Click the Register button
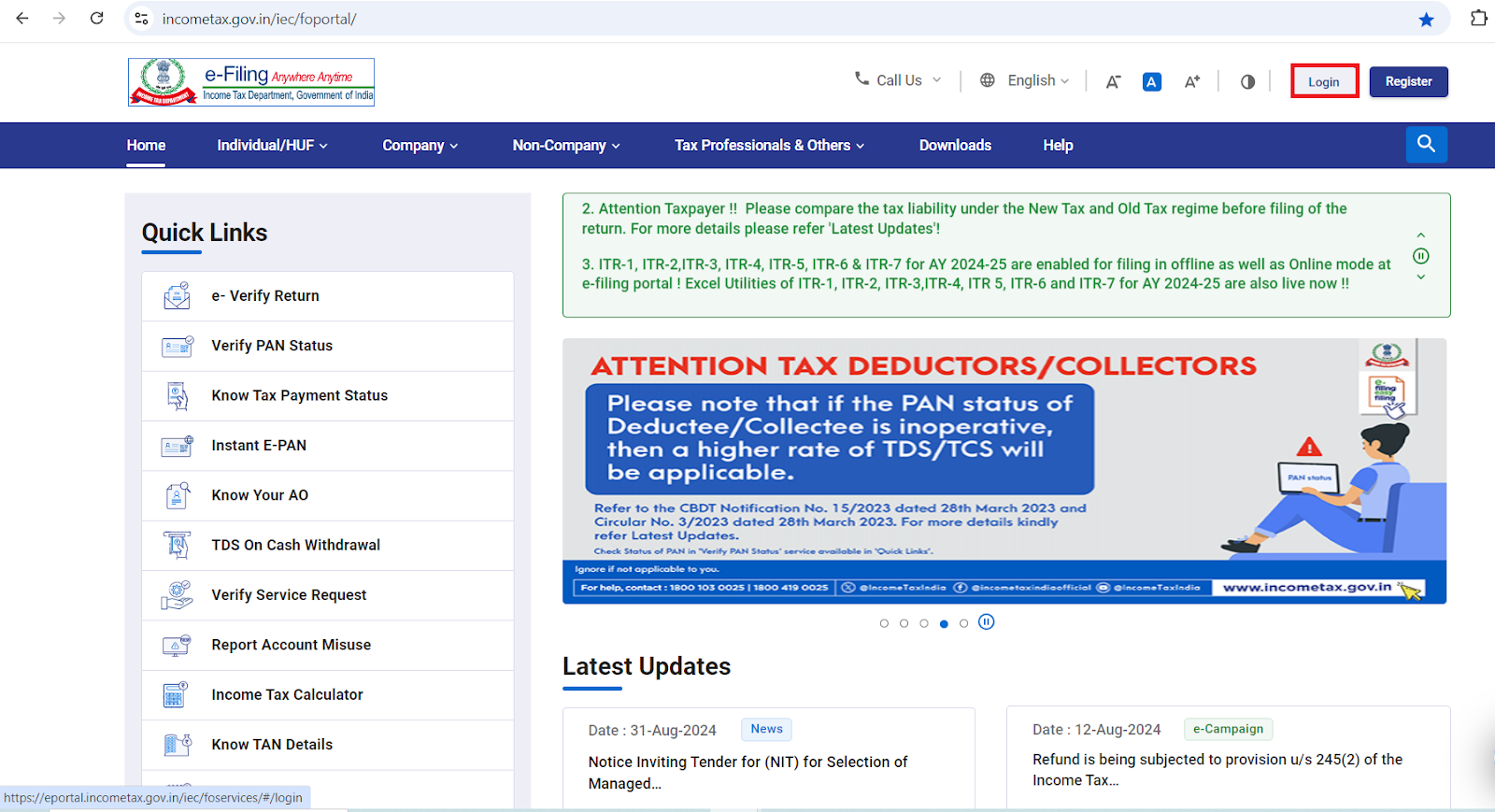Screen dimensions: 1495x812 point(1408,82)
